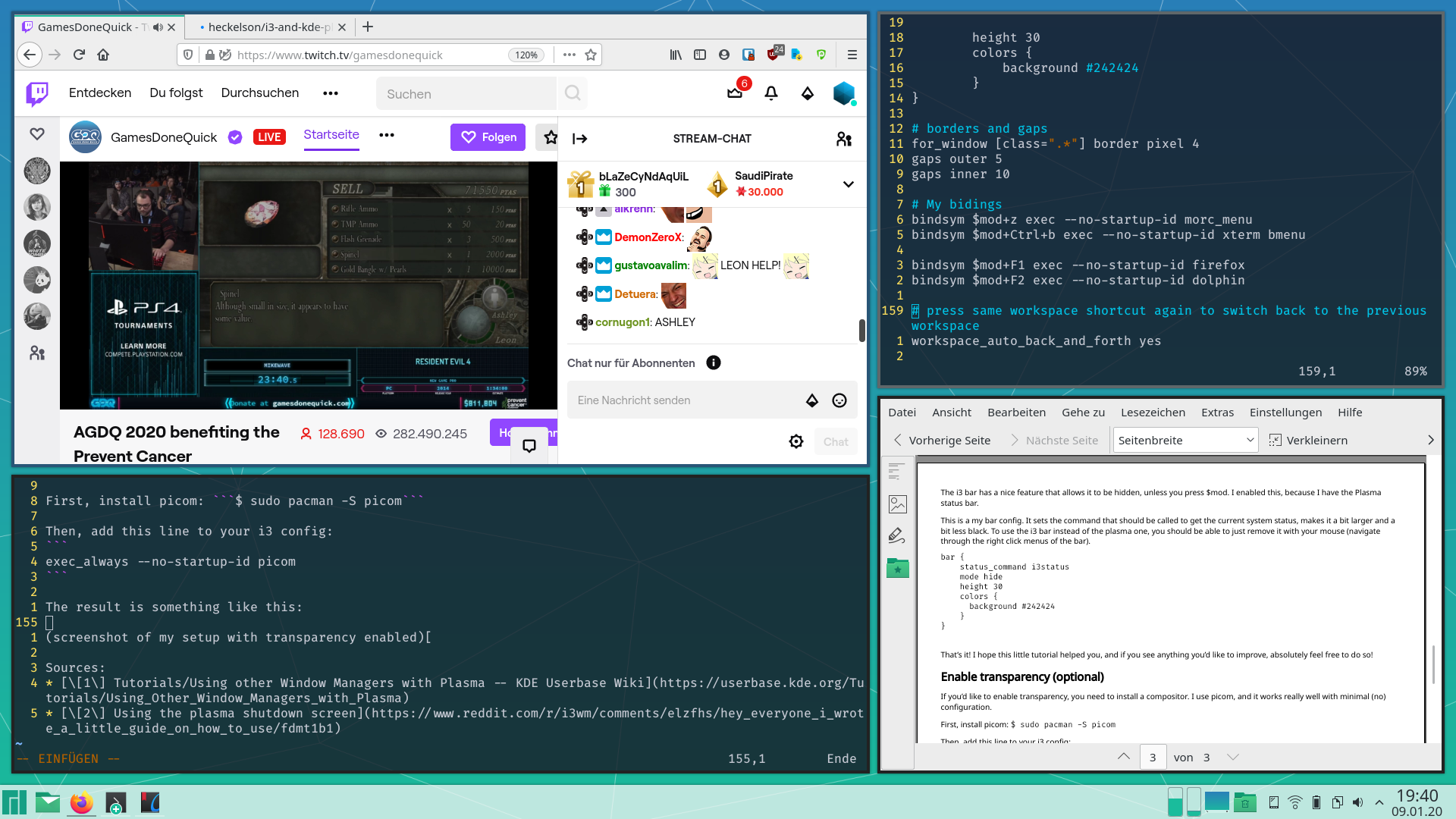Click Vorherige Seite previous page button
Image resolution: width=1456 pixels, height=819 pixels.
[x=940, y=440]
